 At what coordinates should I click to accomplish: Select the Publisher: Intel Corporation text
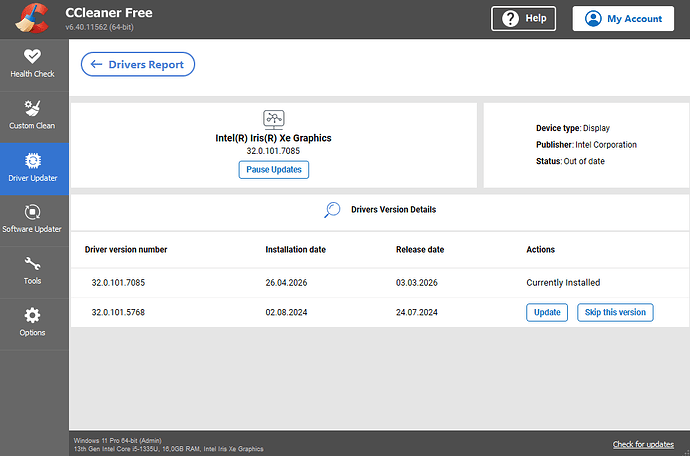point(586,145)
